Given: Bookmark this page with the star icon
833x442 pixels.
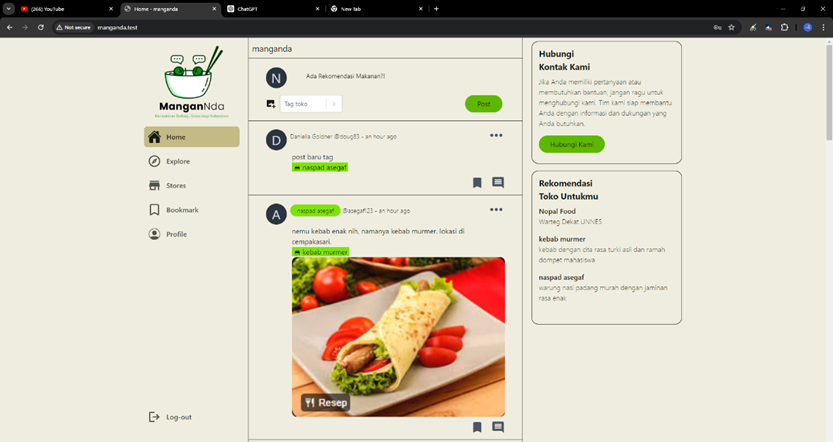Looking at the screenshot, I should [x=732, y=27].
